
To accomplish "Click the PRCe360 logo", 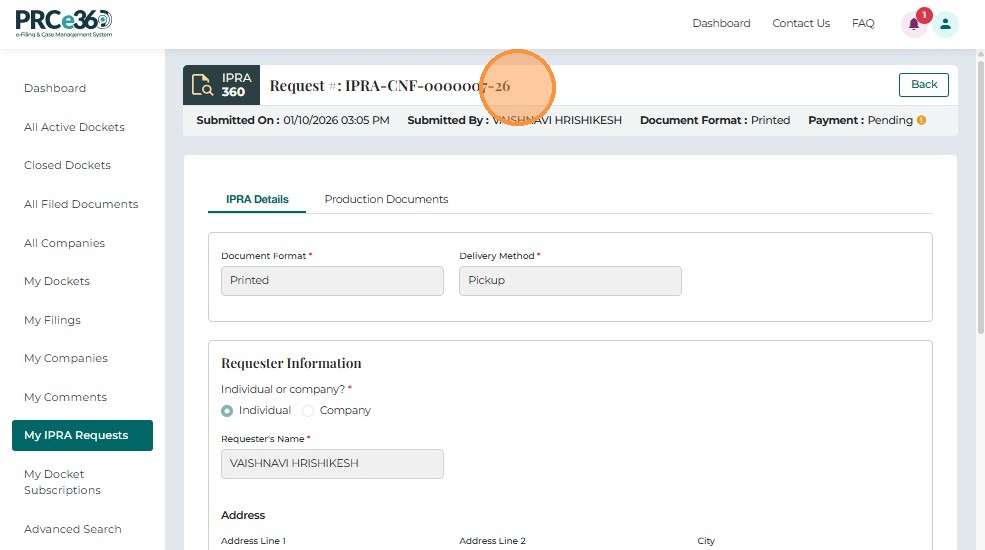I will (64, 23).
